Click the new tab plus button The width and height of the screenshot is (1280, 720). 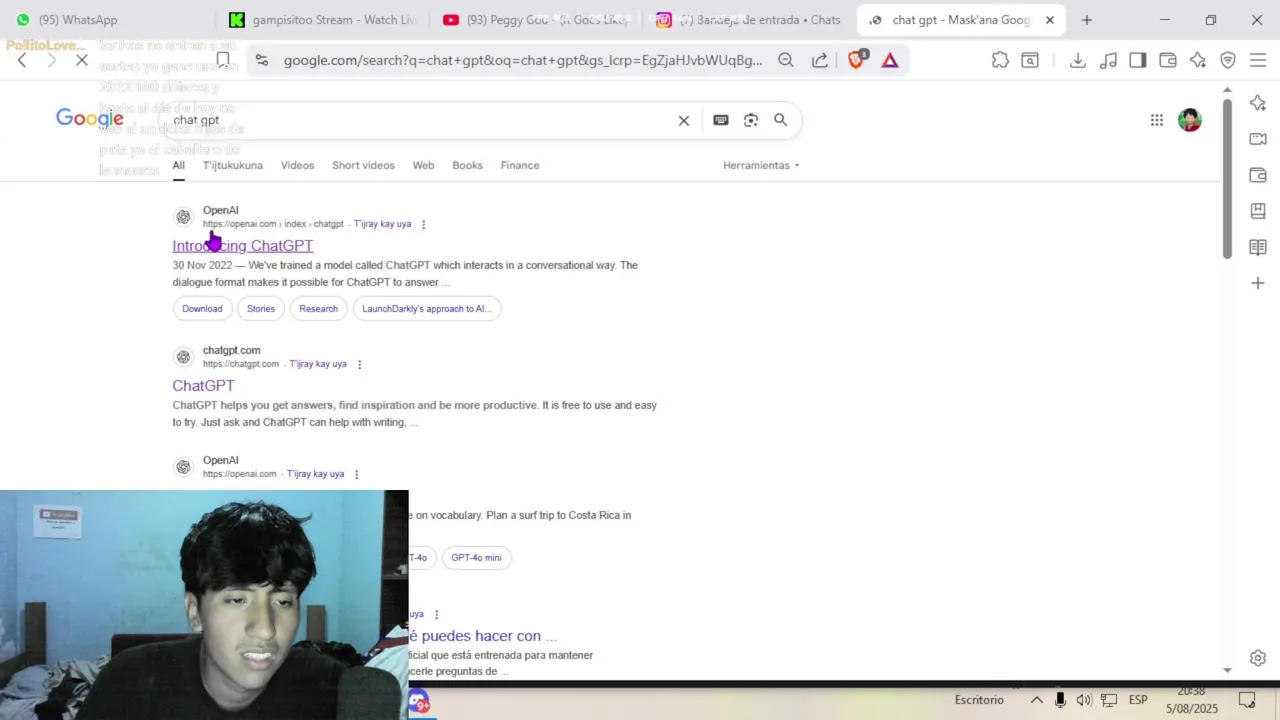point(1087,20)
